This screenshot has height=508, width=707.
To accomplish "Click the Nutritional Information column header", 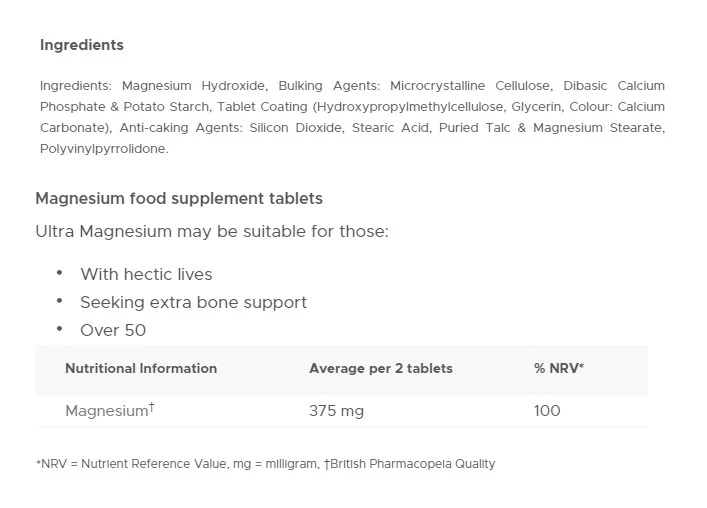I will point(141,368).
